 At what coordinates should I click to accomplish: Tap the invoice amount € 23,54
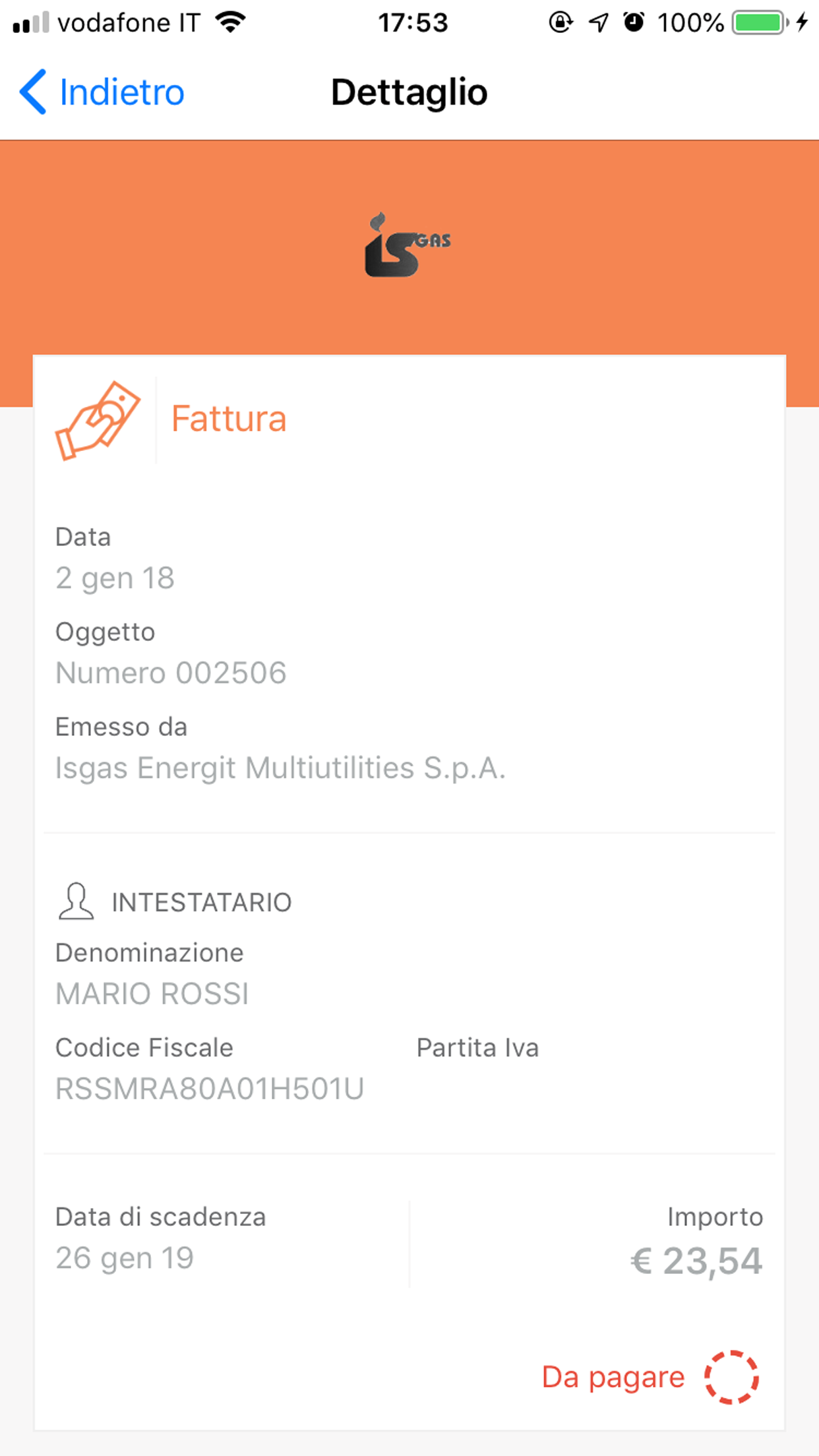pos(696,1261)
